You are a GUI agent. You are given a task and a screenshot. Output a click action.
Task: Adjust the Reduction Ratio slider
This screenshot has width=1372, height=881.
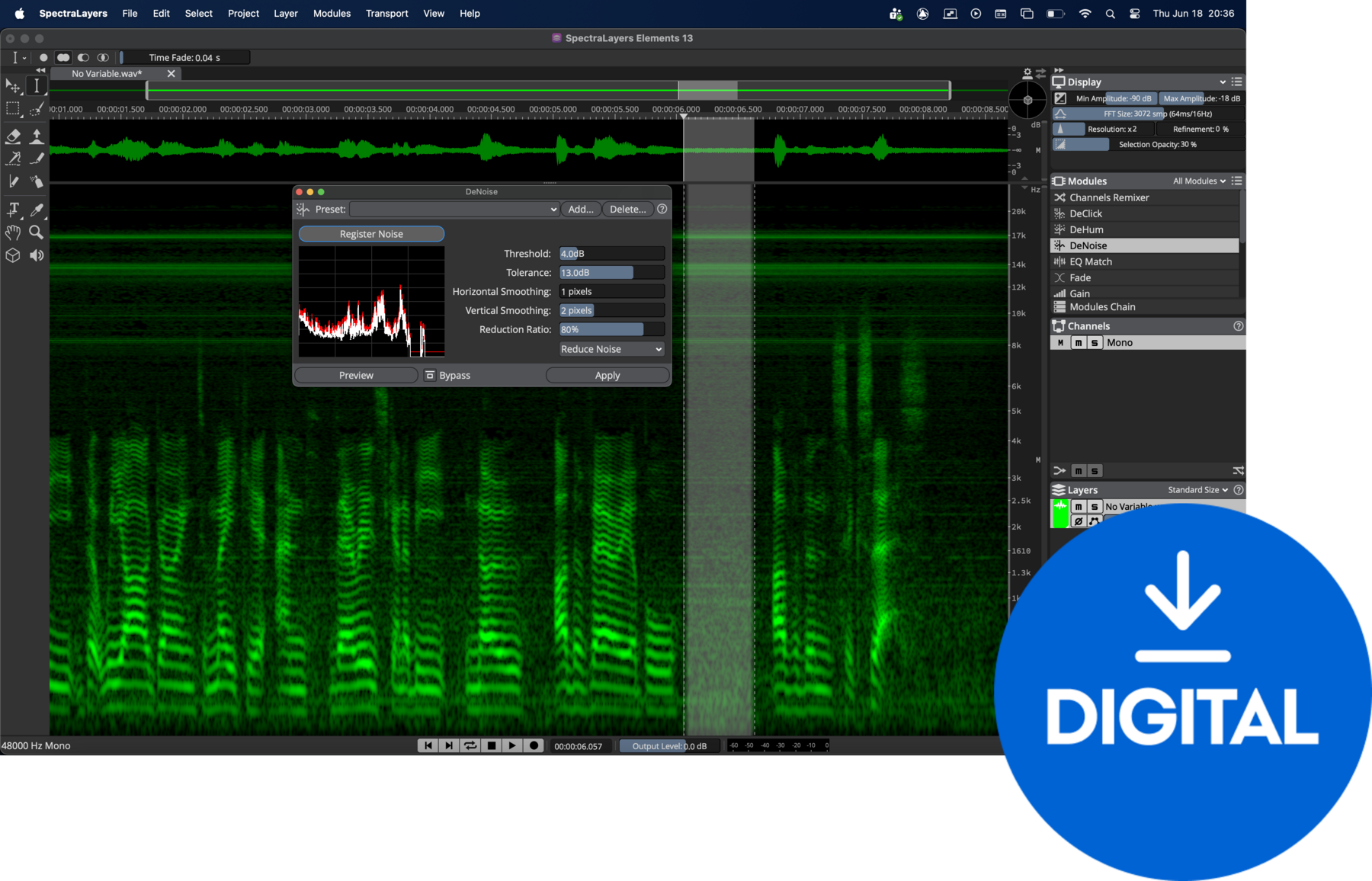coord(612,329)
